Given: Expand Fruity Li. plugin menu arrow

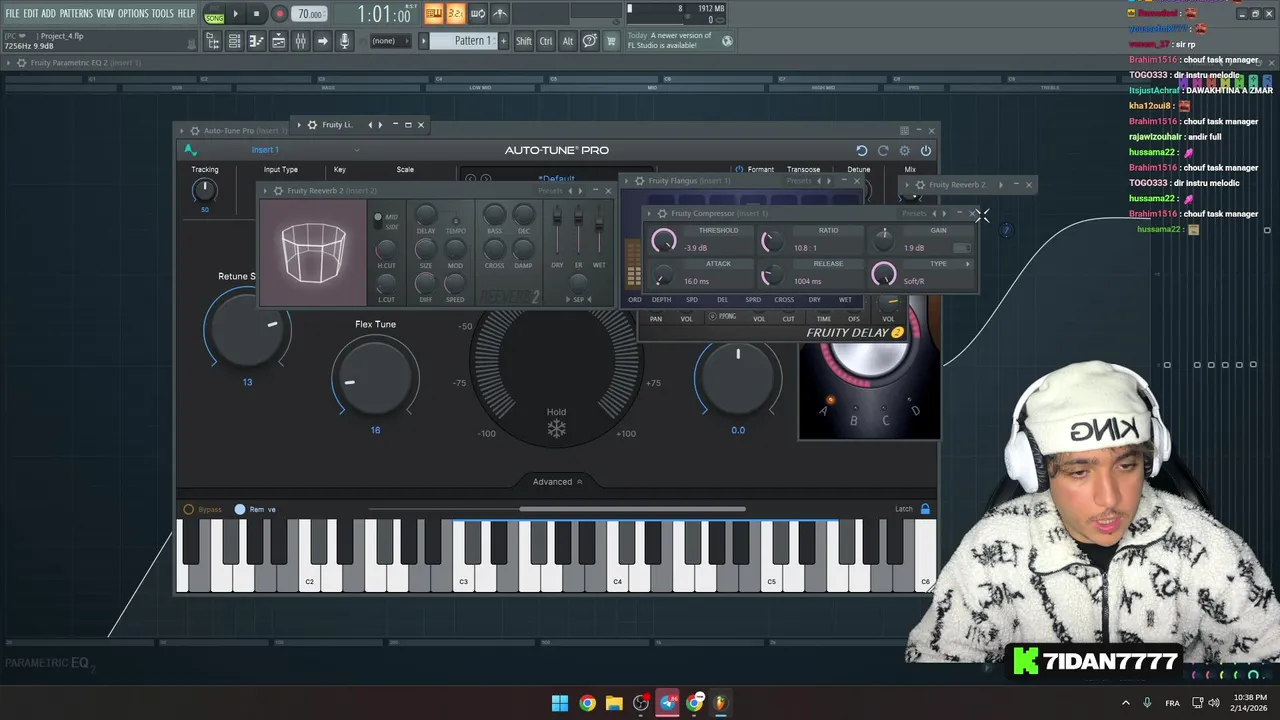Looking at the screenshot, I should [299, 125].
